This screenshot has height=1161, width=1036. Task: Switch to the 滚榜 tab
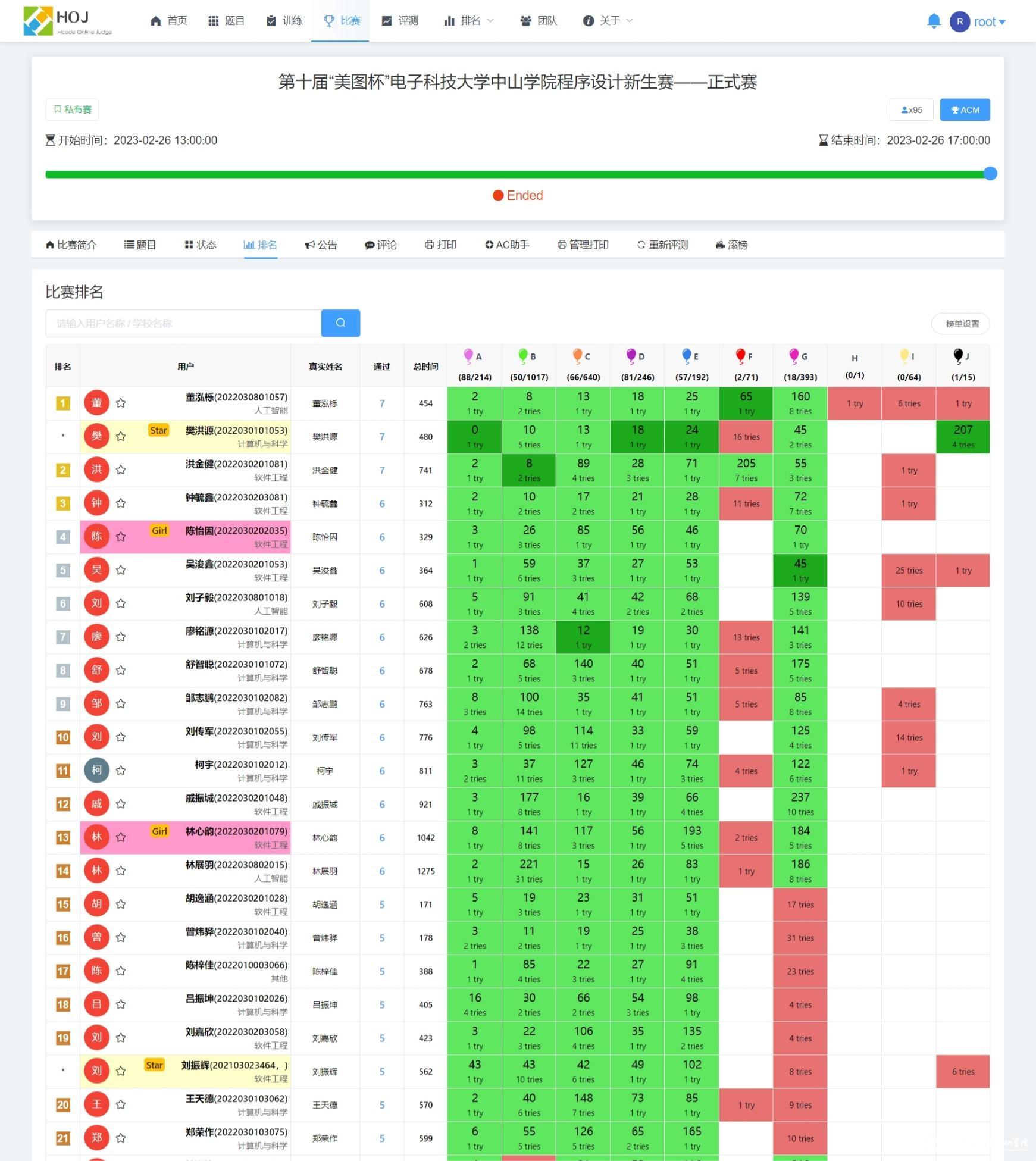click(x=731, y=245)
